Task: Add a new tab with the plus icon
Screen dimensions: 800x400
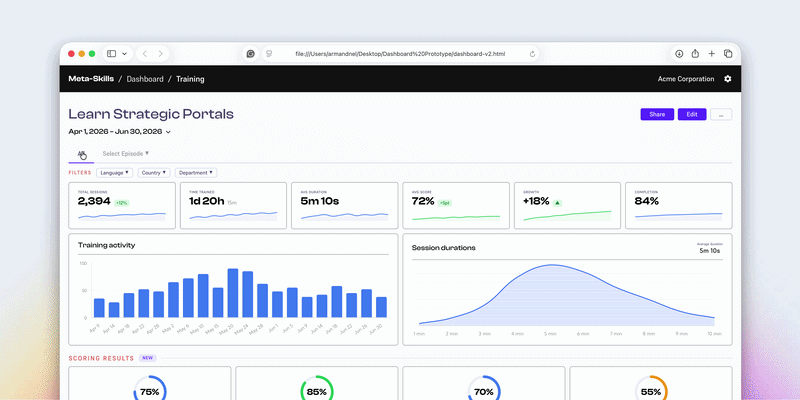Action: tap(711, 54)
